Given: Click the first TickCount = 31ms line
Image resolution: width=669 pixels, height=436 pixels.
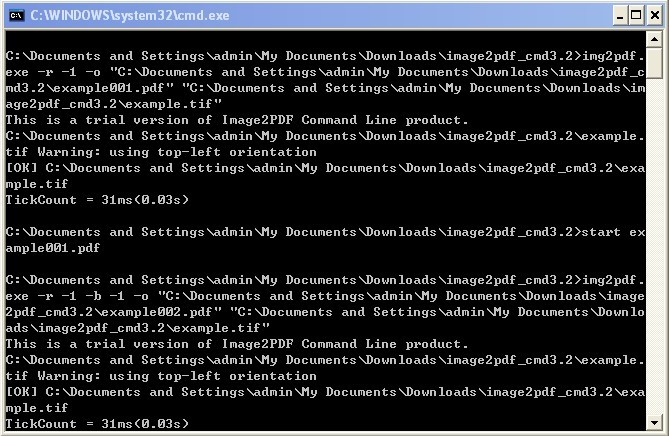Looking at the screenshot, I should point(97,200).
